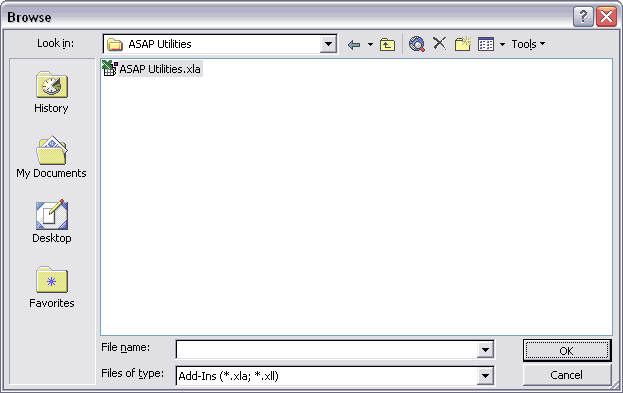Open the back history arrow dropdown
This screenshot has width=623, height=393.
[x=370, y=45]
